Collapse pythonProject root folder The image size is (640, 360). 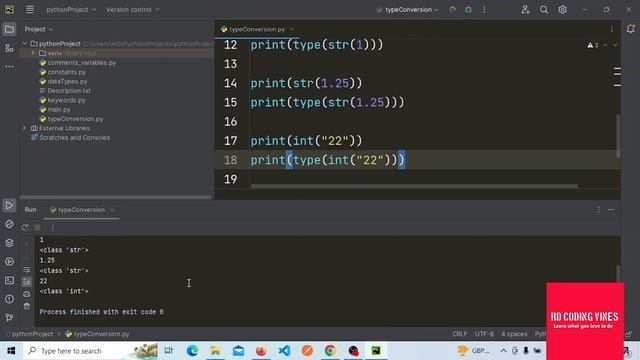click(x=25, y=44)
